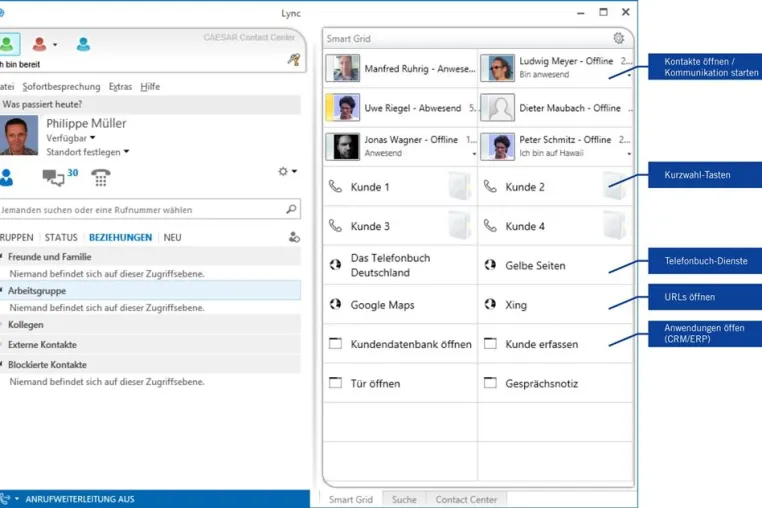Click the magnifier search icon

point(291,209)
